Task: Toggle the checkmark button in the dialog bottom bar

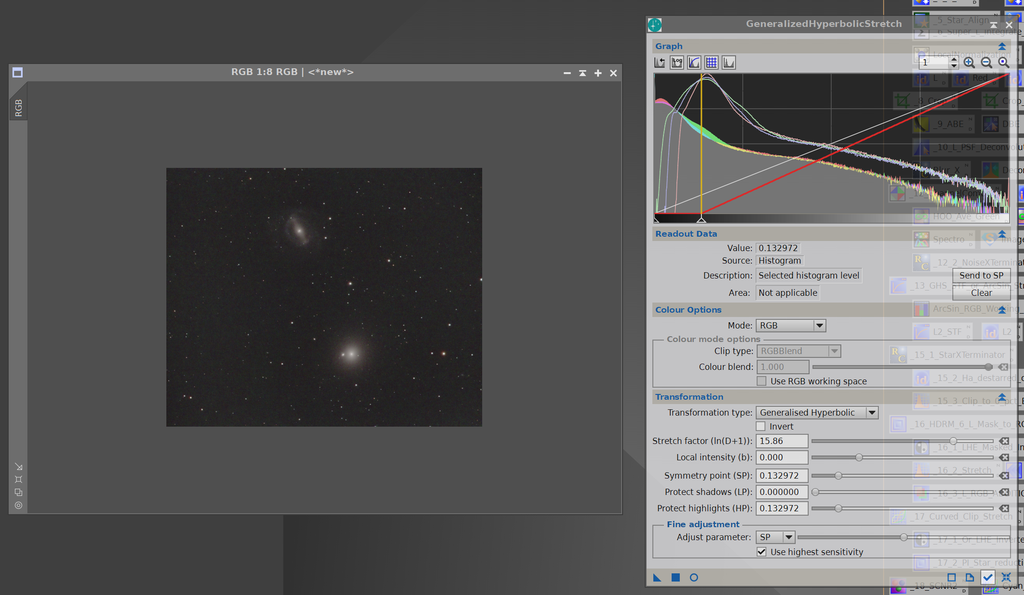Action: click(x=987, y=577)
